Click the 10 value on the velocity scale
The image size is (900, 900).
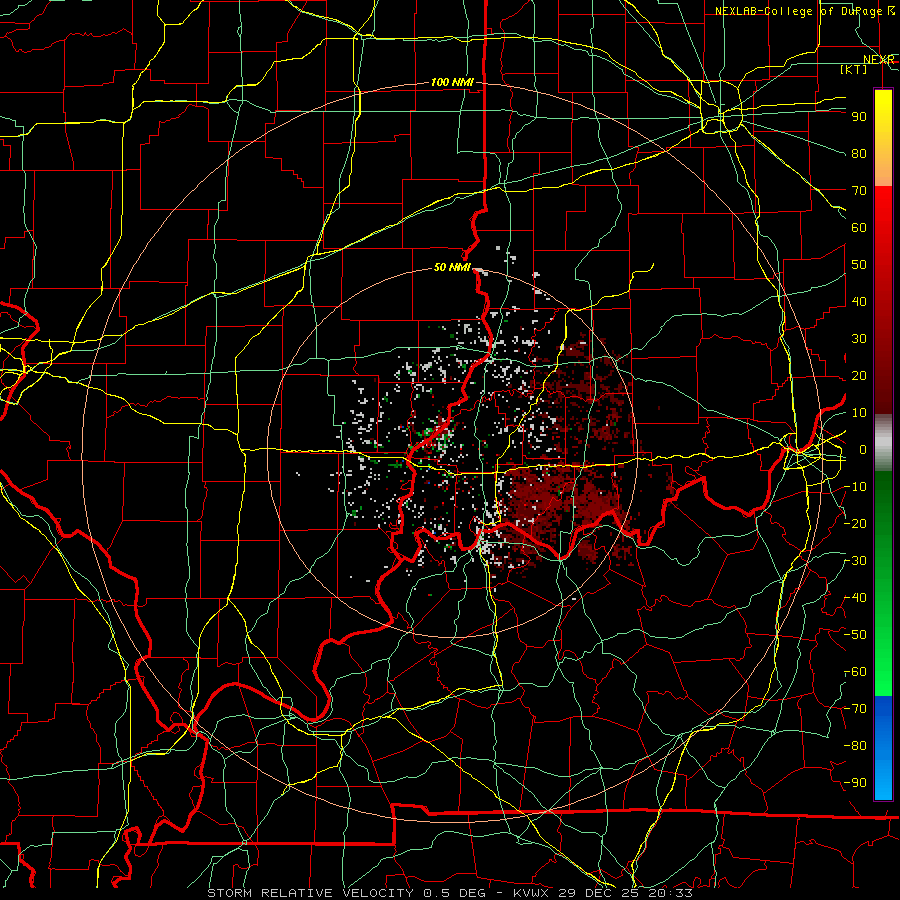pos(859,413)
